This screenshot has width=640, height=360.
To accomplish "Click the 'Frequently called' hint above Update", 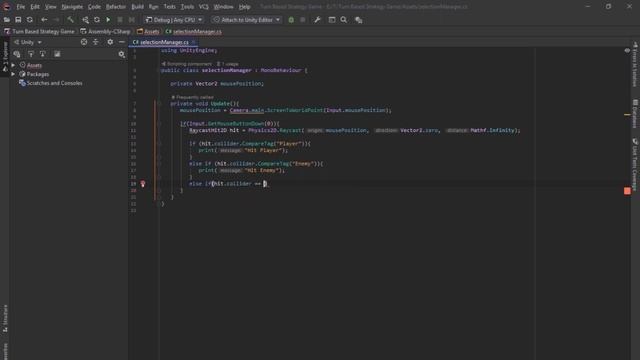I will 193,97.
